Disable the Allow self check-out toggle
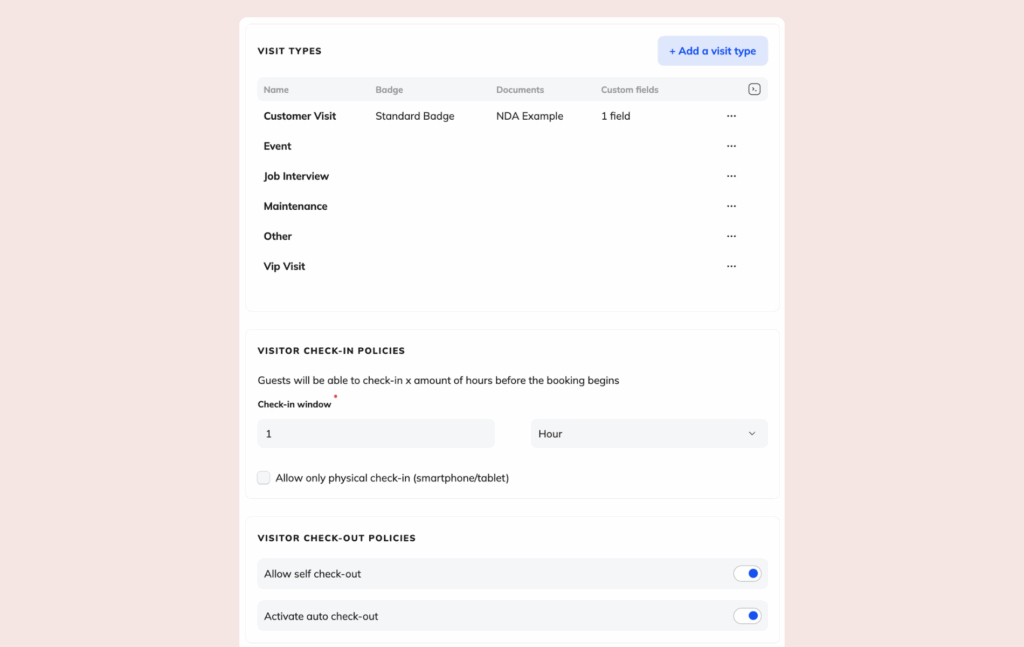The width and height of the screenshot is (1024, 647). 748,573
